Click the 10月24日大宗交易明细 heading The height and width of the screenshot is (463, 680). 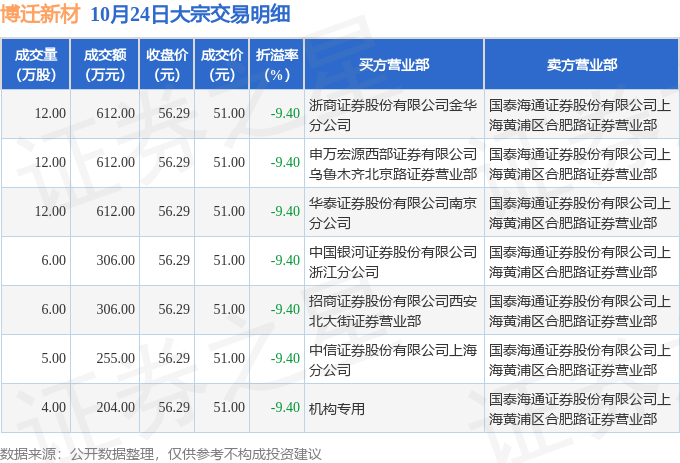[x=190, y=14]
